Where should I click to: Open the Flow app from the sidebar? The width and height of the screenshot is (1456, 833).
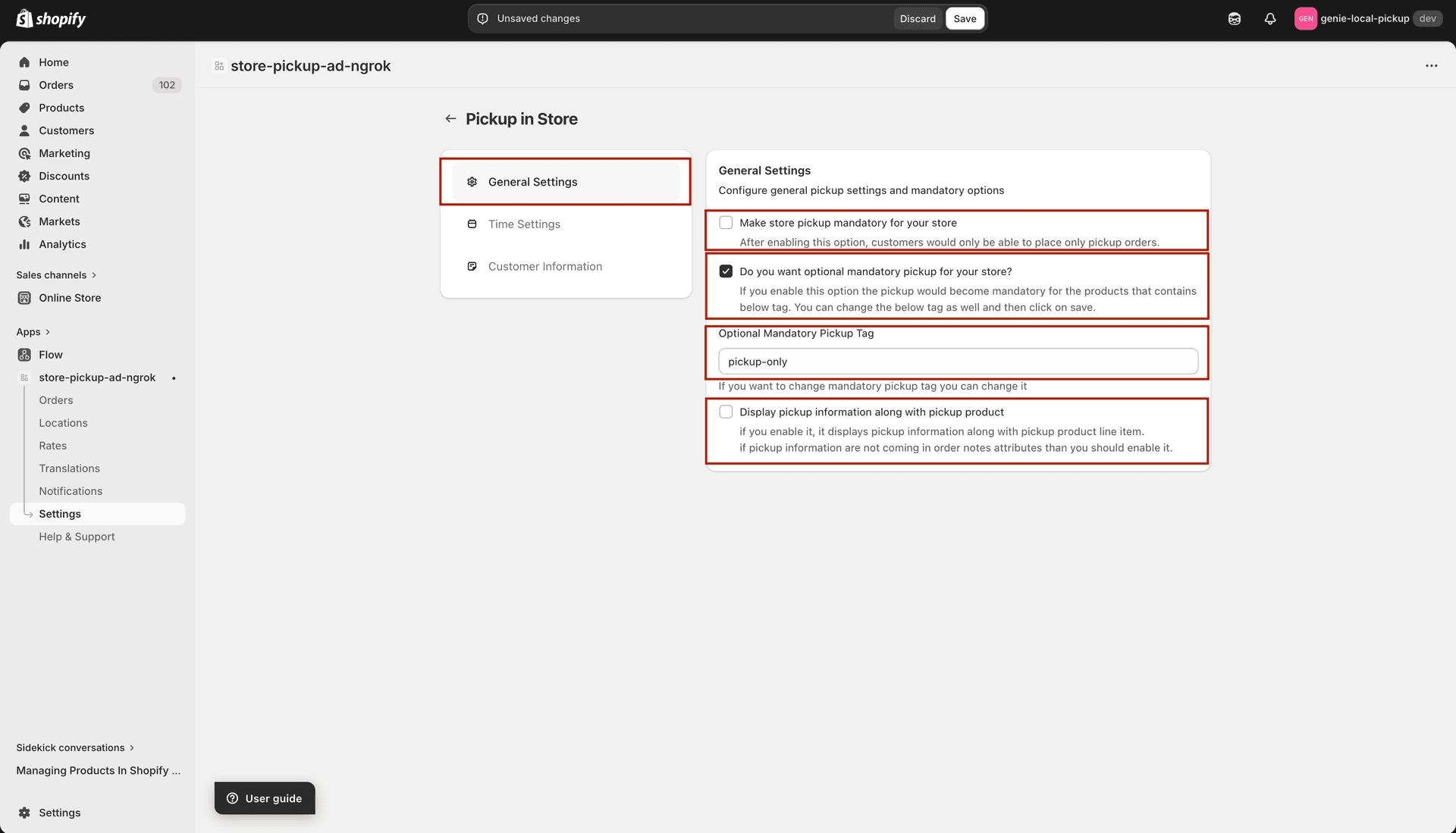click(51, 354)
